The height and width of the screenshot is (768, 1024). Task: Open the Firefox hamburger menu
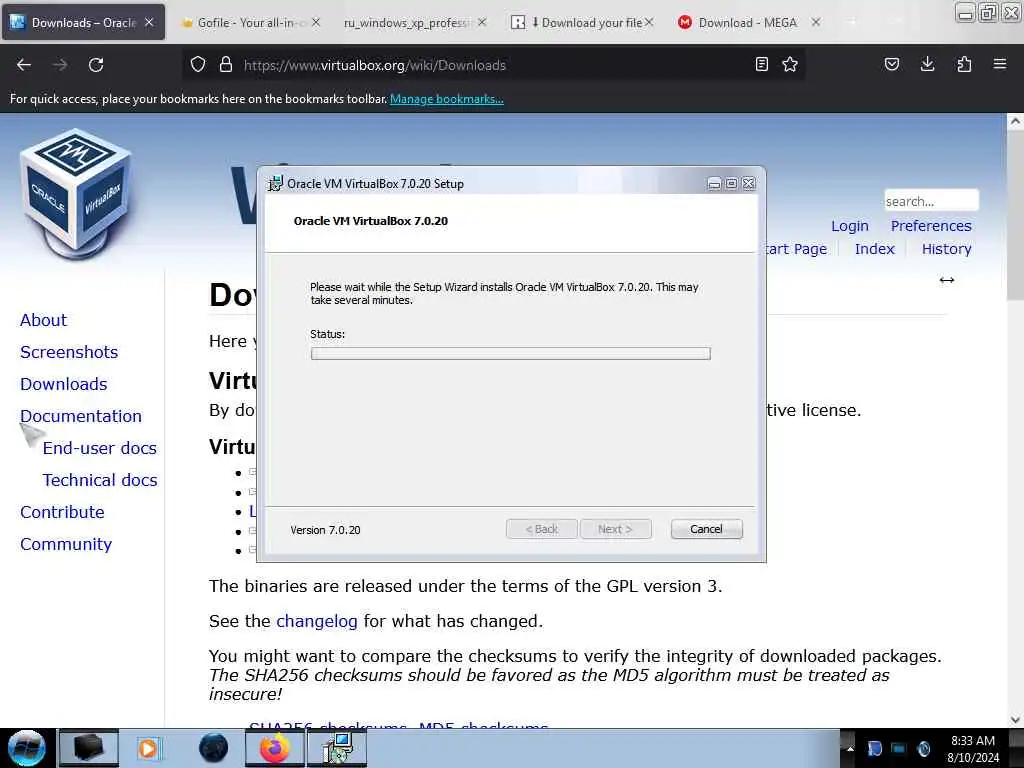(1000, 64)
